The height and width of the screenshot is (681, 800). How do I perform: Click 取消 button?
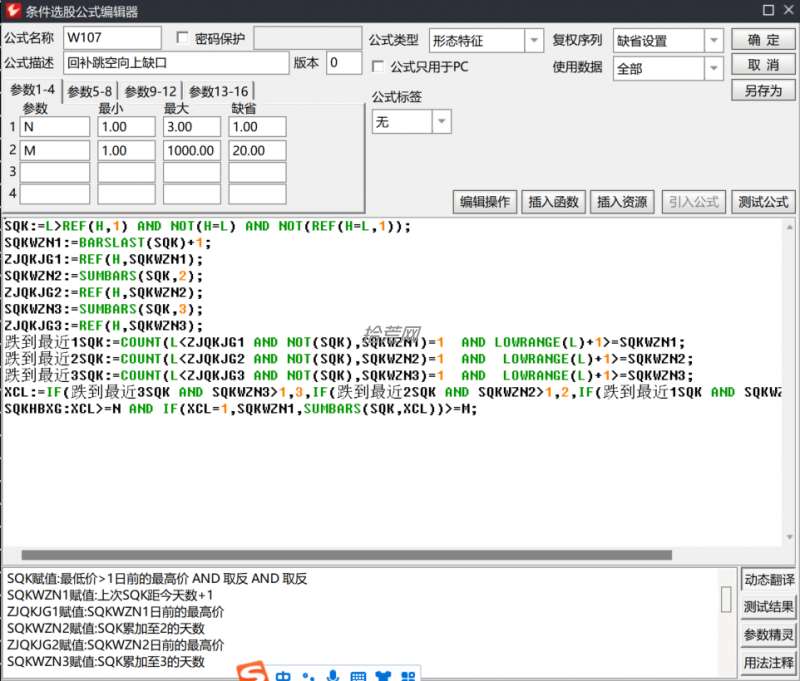763,65
